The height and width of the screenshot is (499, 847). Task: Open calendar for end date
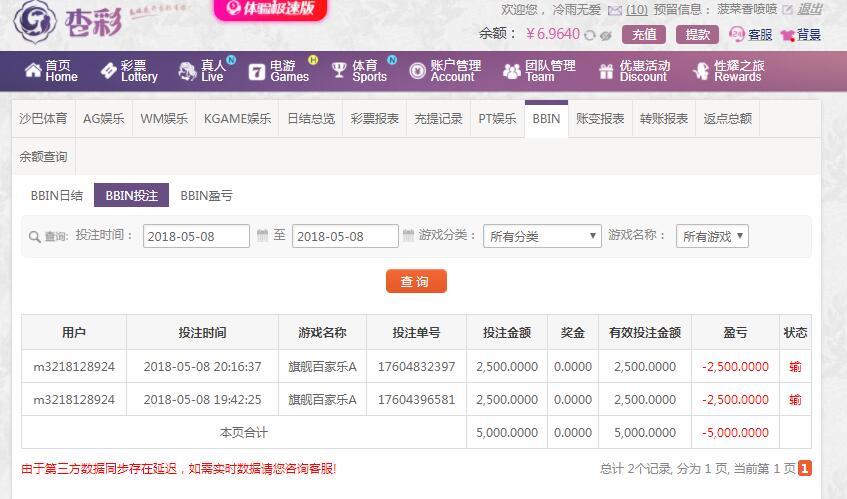coord(408,236)
